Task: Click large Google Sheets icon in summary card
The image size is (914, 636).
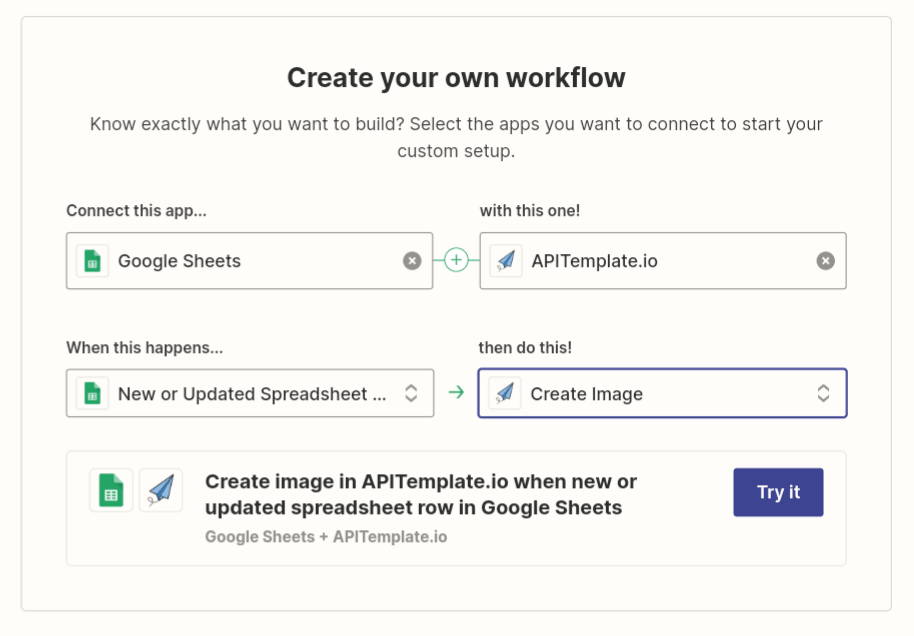Action: 111,490
